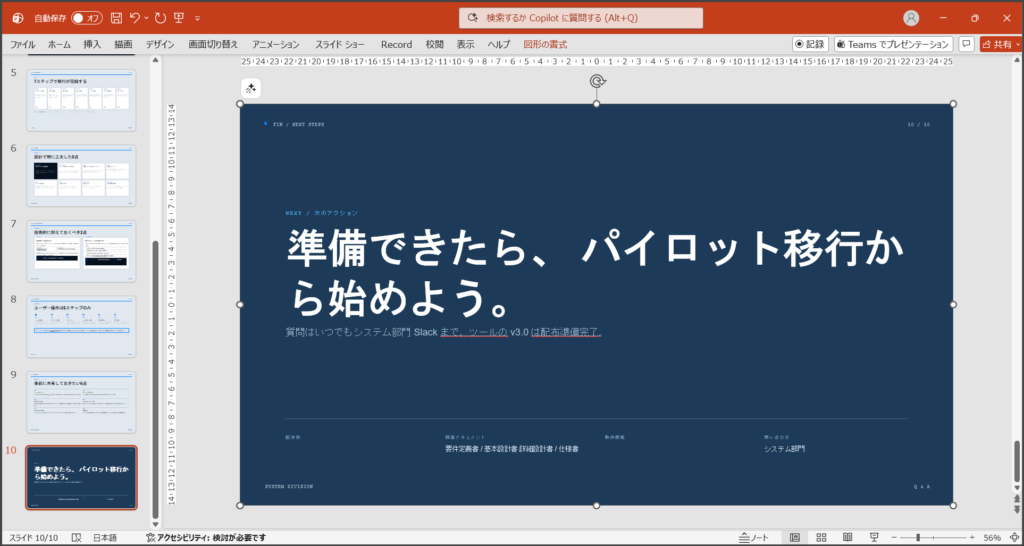The width and height of the screenshot is (1024, 546).
Task: Click the 記録 (Record) button
Action: (x=810, y=44)
